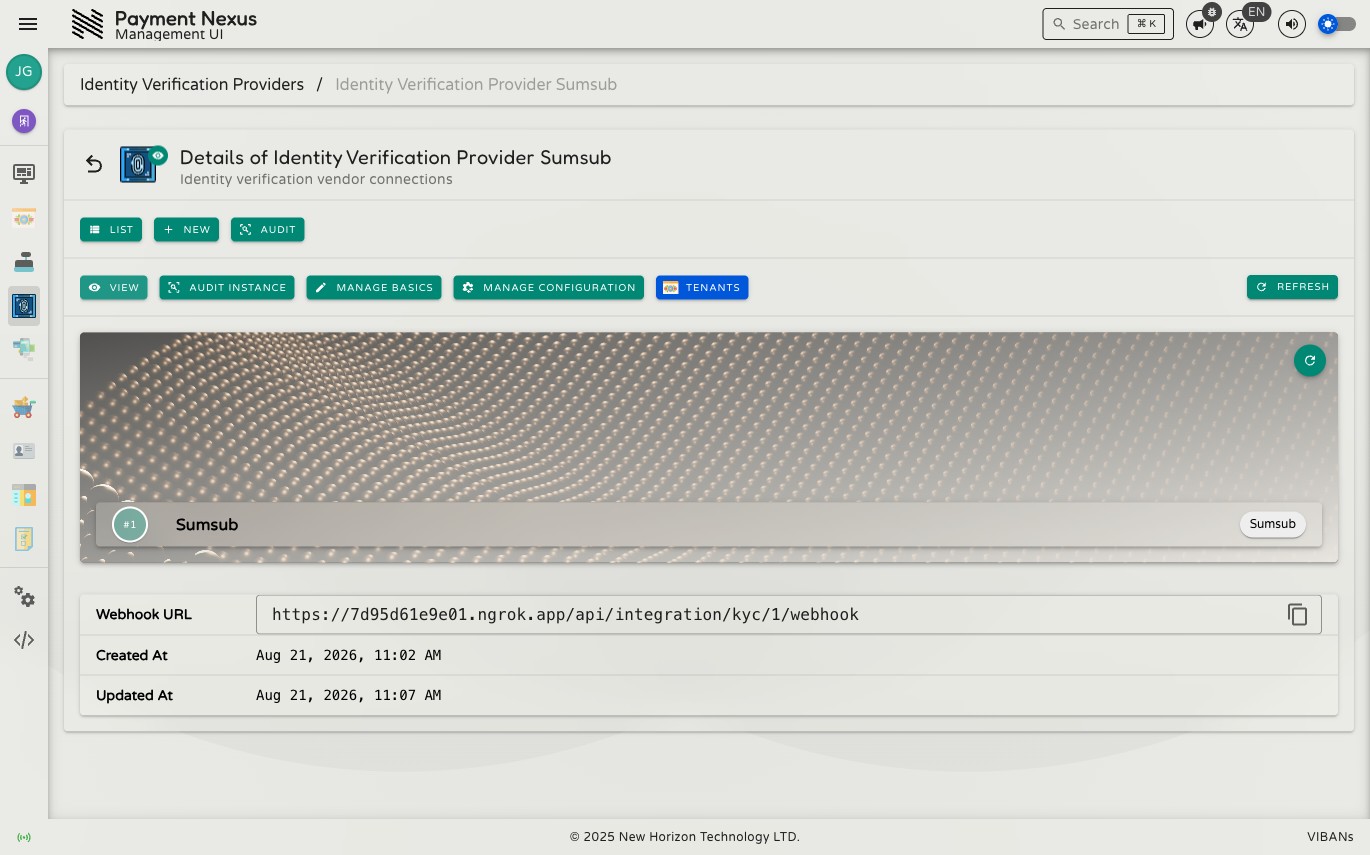The width and height of the screenshot is (1370, 855).
Task: Click the provider fingerprint header icon
Action: [x=139, y=165]
